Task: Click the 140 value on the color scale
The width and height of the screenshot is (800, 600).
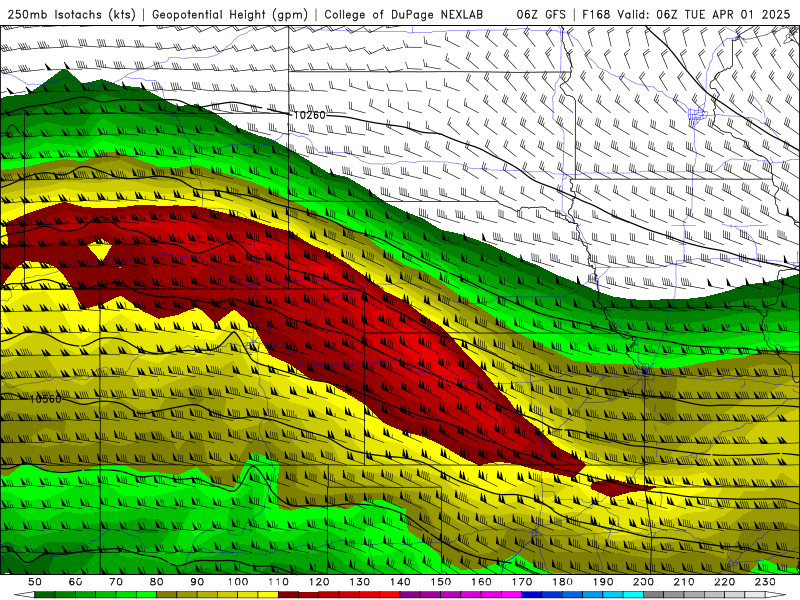Action: [x=400, y=582]
